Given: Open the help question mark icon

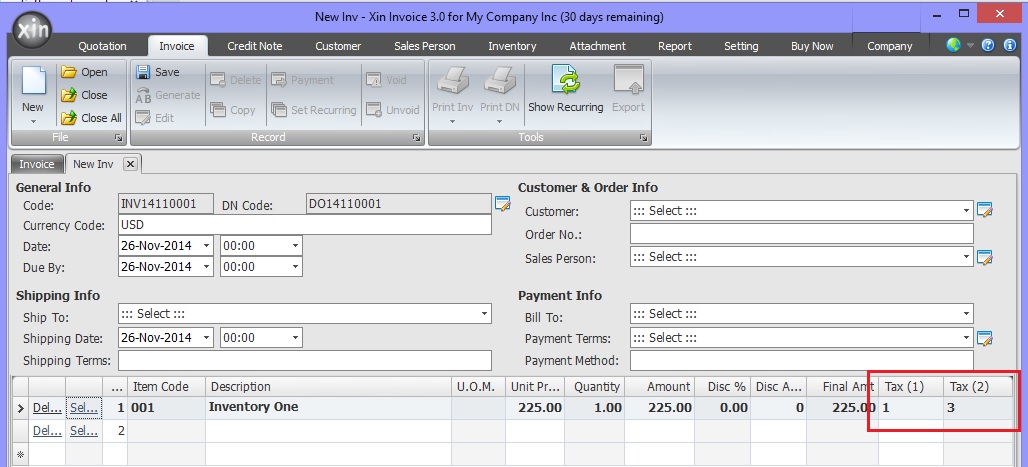Looking at the screenshot, I should pos(989,45).
